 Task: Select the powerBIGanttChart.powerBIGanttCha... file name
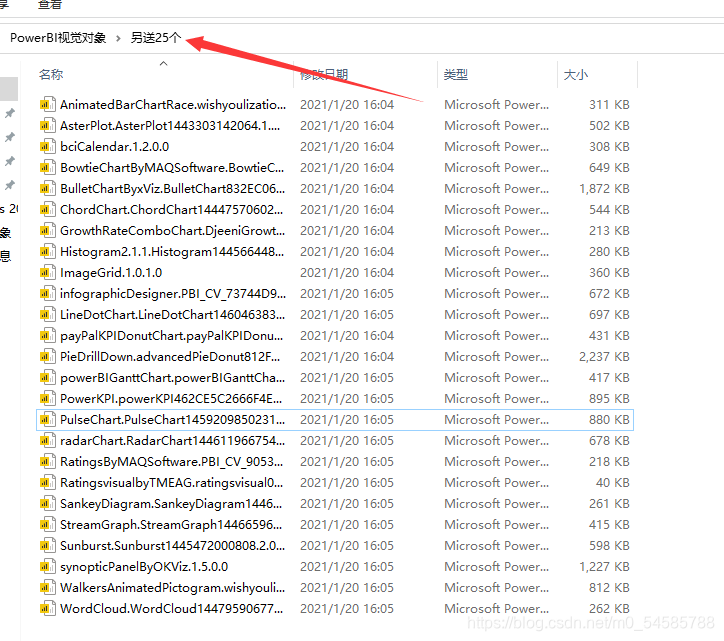pos(173,378)
